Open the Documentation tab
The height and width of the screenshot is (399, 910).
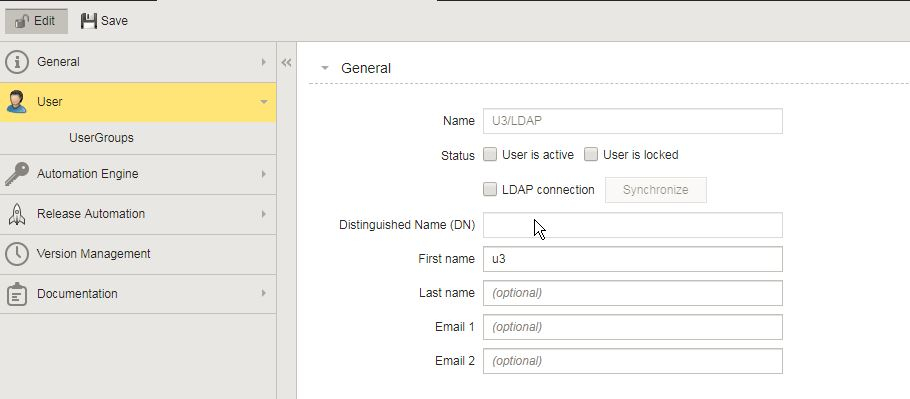138,294
